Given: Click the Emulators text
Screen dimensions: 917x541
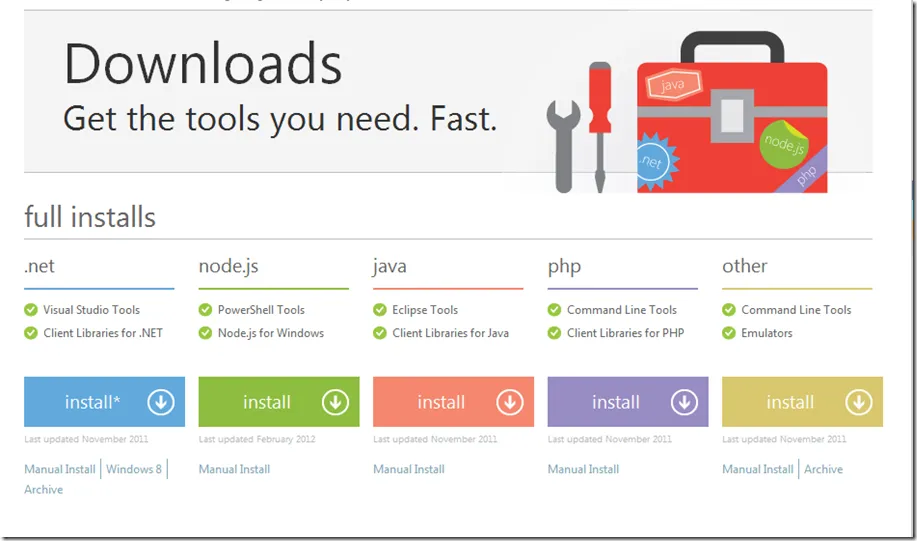Looking at the screenshot, I should [767, 333].
